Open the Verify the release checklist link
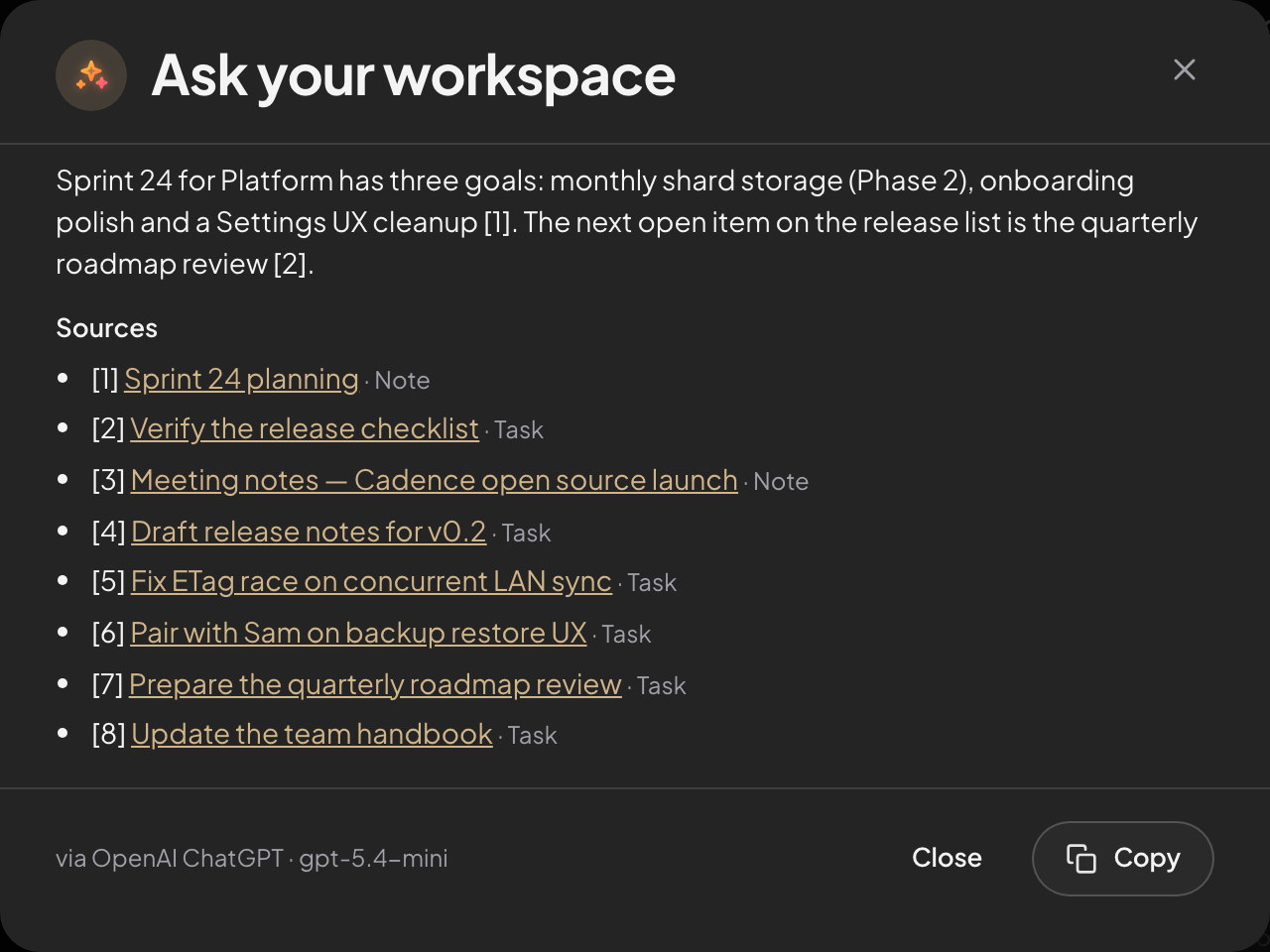 coord(305,429)
